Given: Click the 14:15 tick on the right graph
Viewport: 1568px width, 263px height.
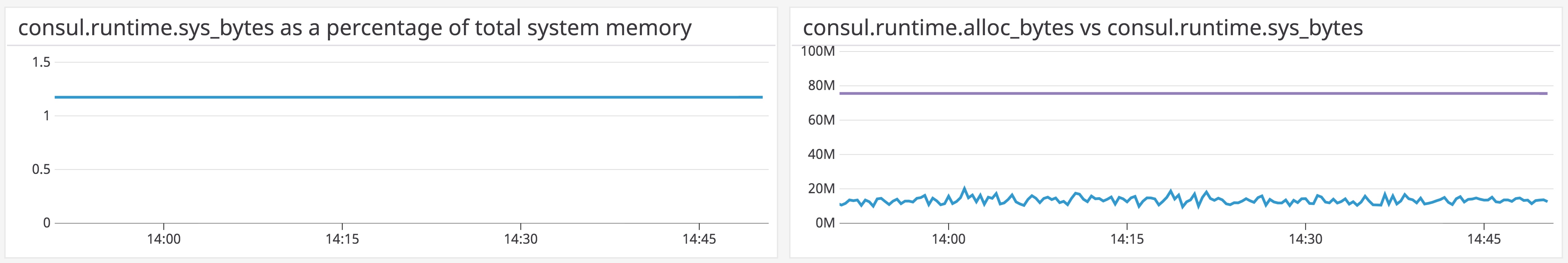Looking at the screenshot, I should tap(1127, 239).
